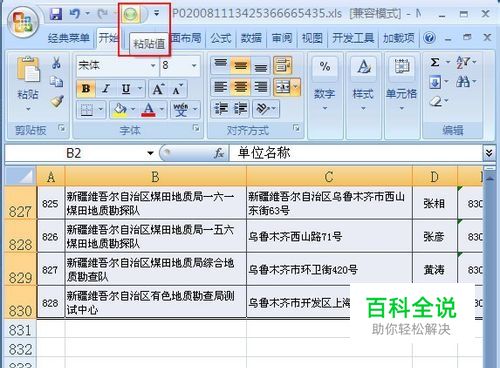Viewport: 500px width, 368px height.
Task: Switch to 审阅 tab
Action: pos(282,38)
